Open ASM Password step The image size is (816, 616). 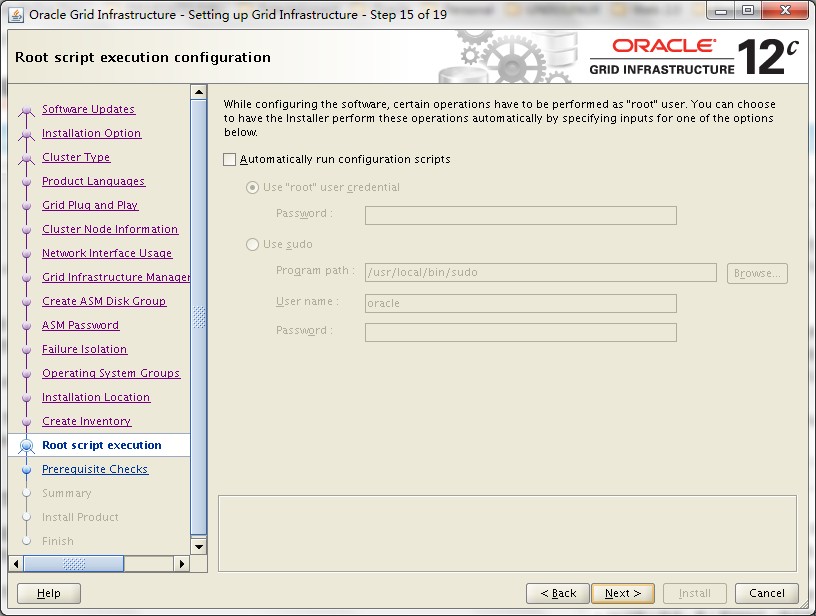coord(81,325)
